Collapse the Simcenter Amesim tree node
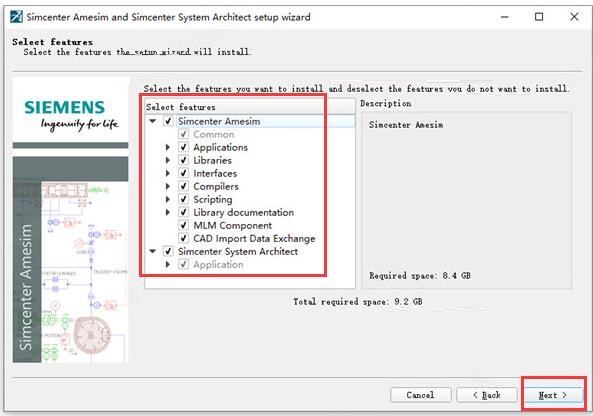 (153, 121)
